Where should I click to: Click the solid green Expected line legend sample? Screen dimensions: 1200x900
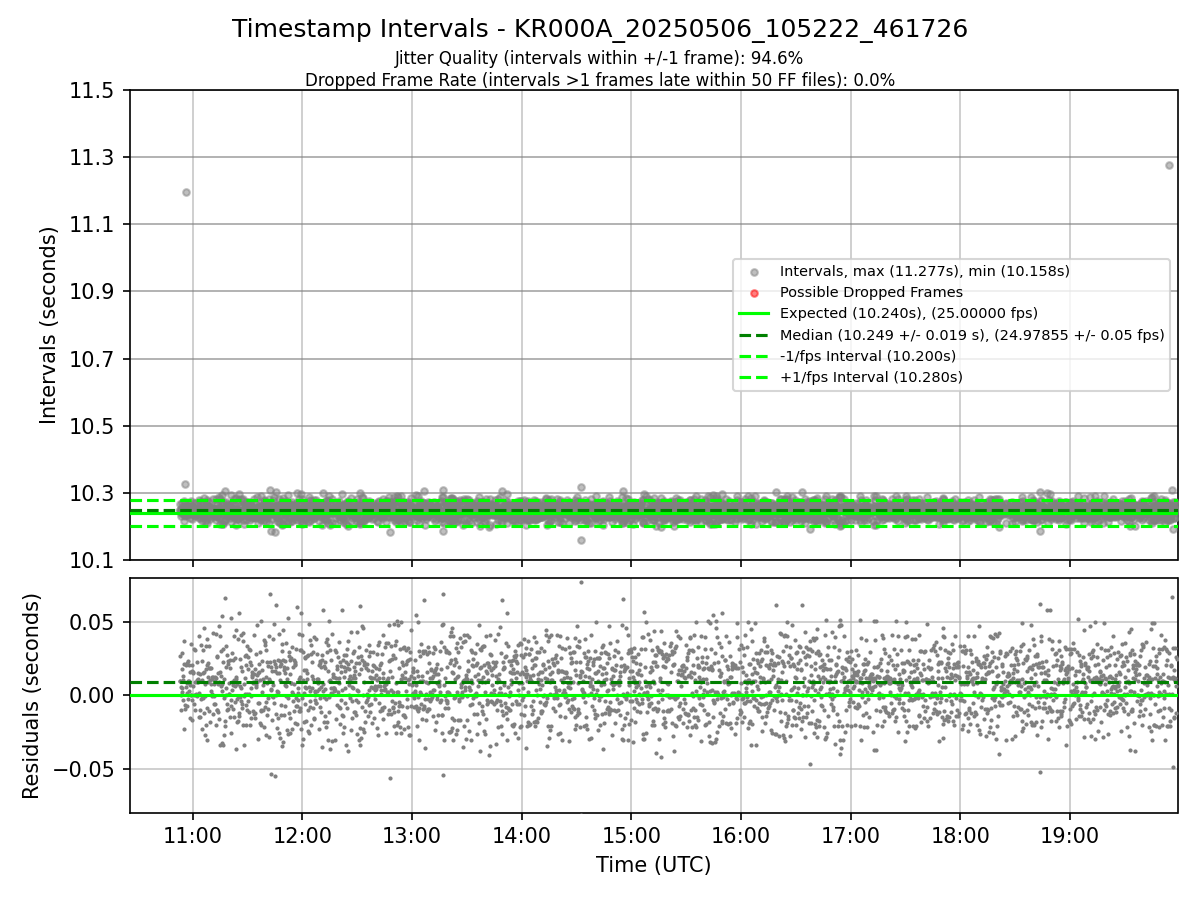[755, 314]
